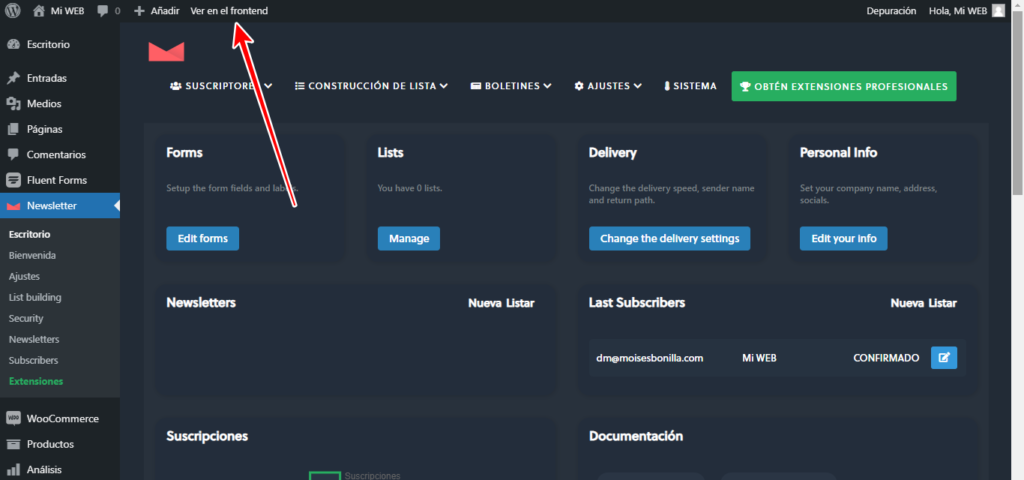Click the Escritorio dashboard icon in sidebar
Image resolution: width=1024 pixels, height=480 pixels.
(13, 44)
